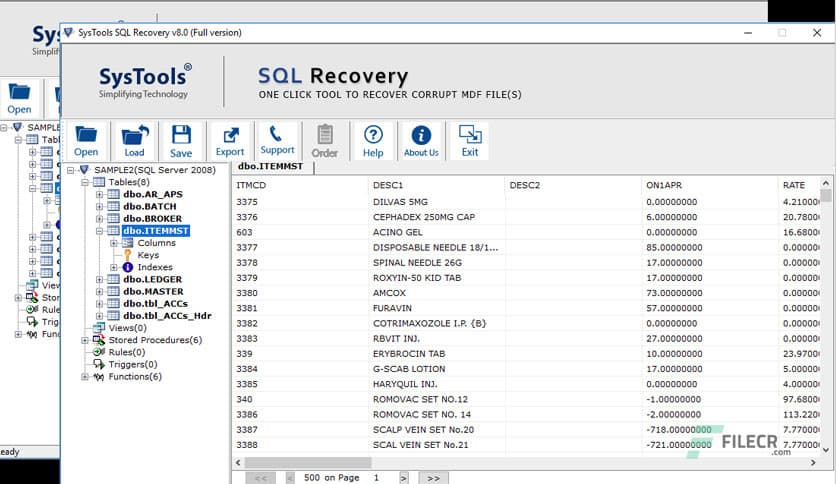
Task: Expand the Columns node under dbo.ITEMMST
Action: (114, 243)
